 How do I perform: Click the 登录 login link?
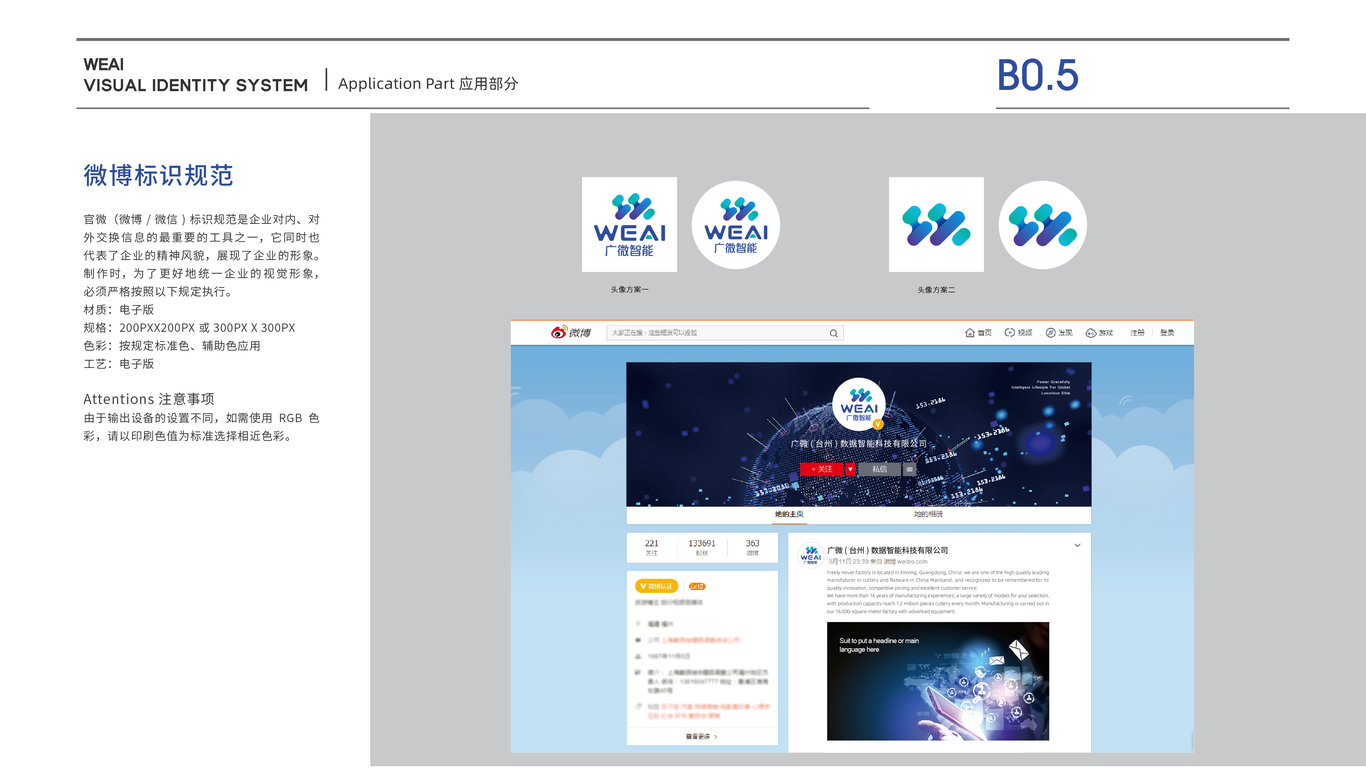[x=1167, y=333]
